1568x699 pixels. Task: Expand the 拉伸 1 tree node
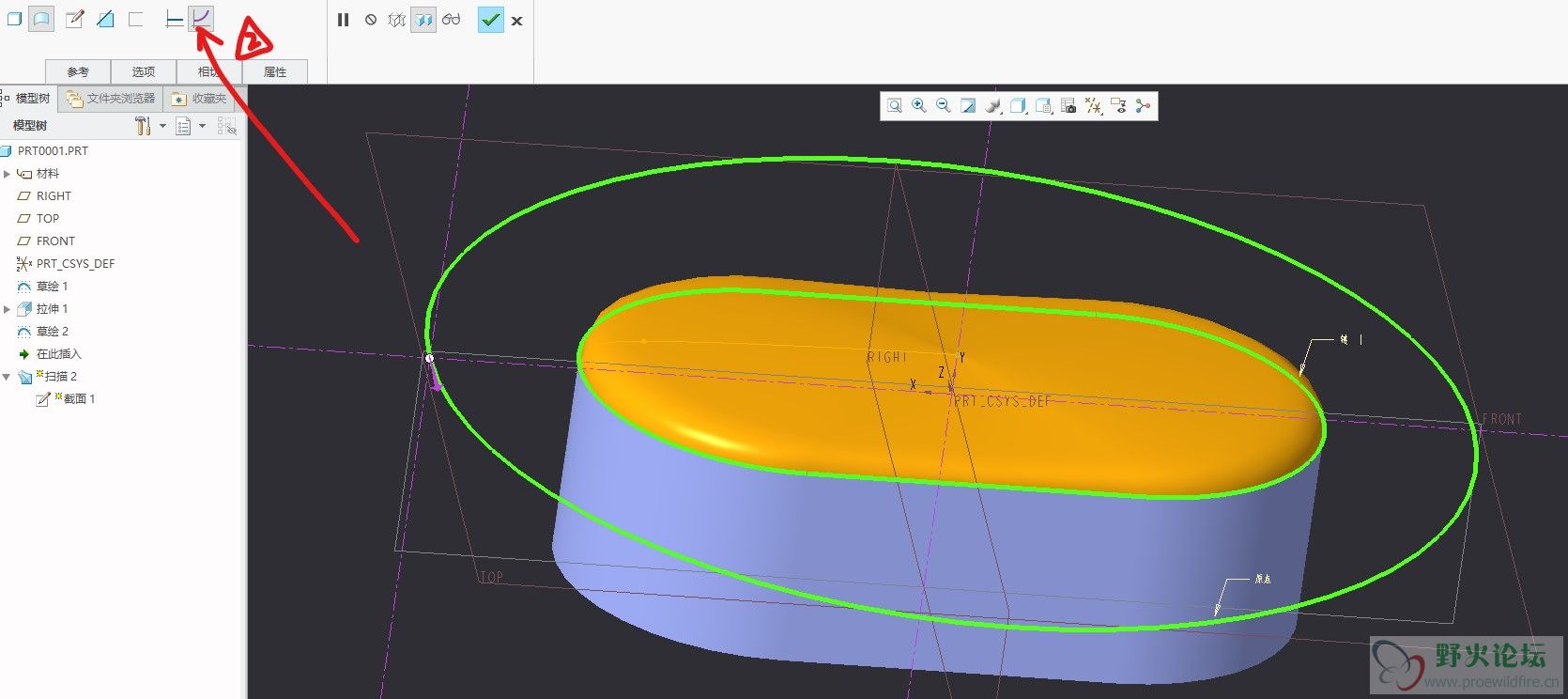tap(8, 309)
